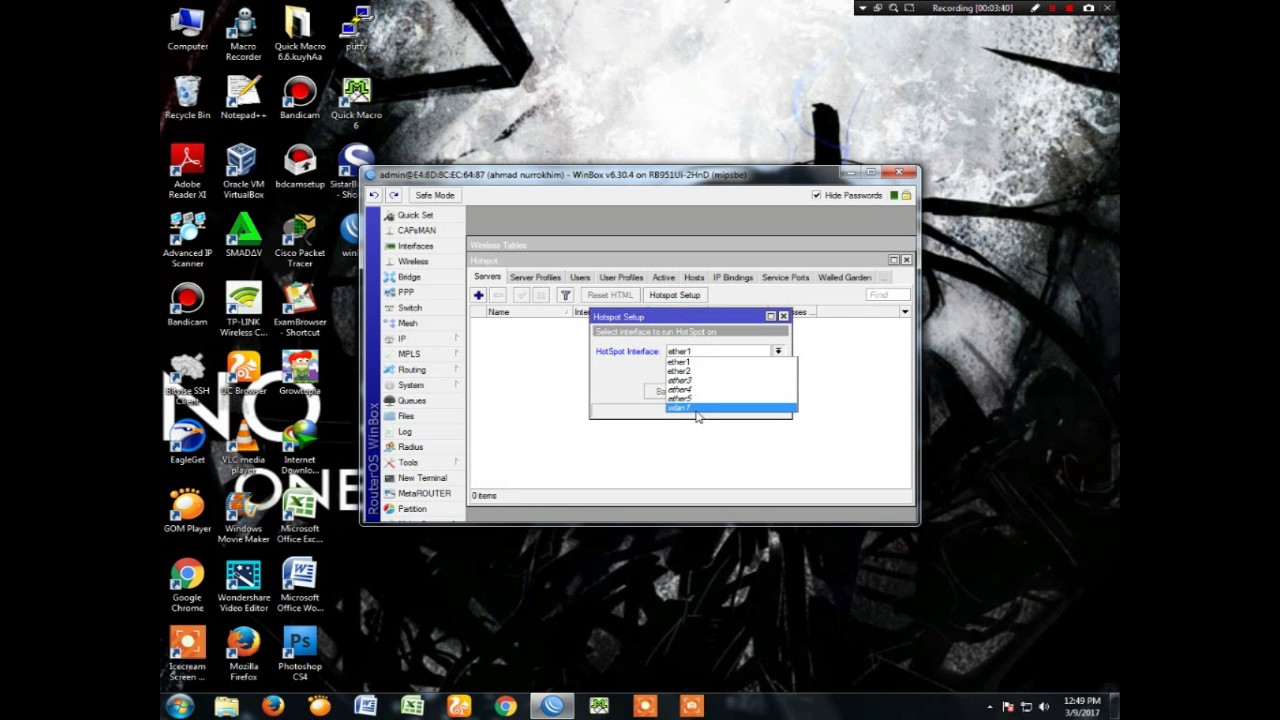Switch to the Hosts tab
Viewport: 1280px width, 720px height.
694,277
